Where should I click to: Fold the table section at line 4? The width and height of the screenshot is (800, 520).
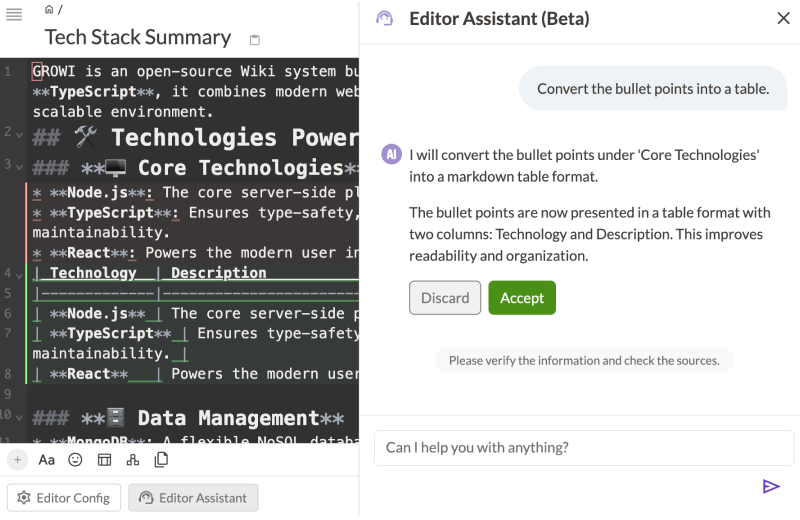coord(19,273)
